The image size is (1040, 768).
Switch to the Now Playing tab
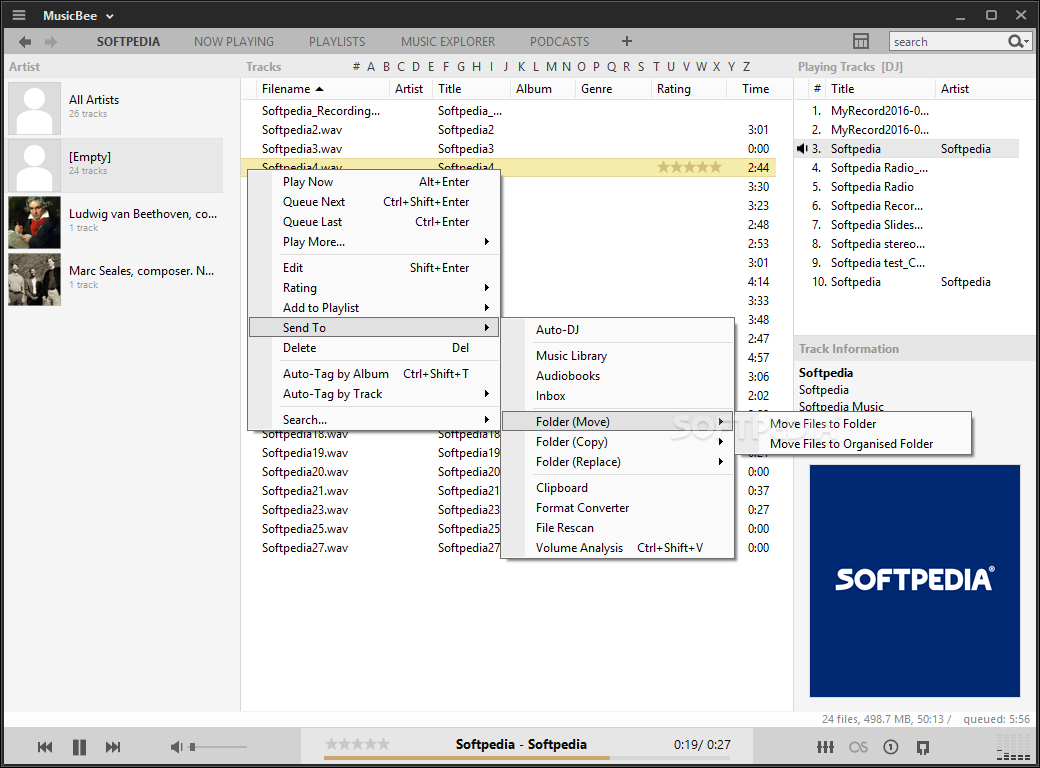tap(234, 42)
